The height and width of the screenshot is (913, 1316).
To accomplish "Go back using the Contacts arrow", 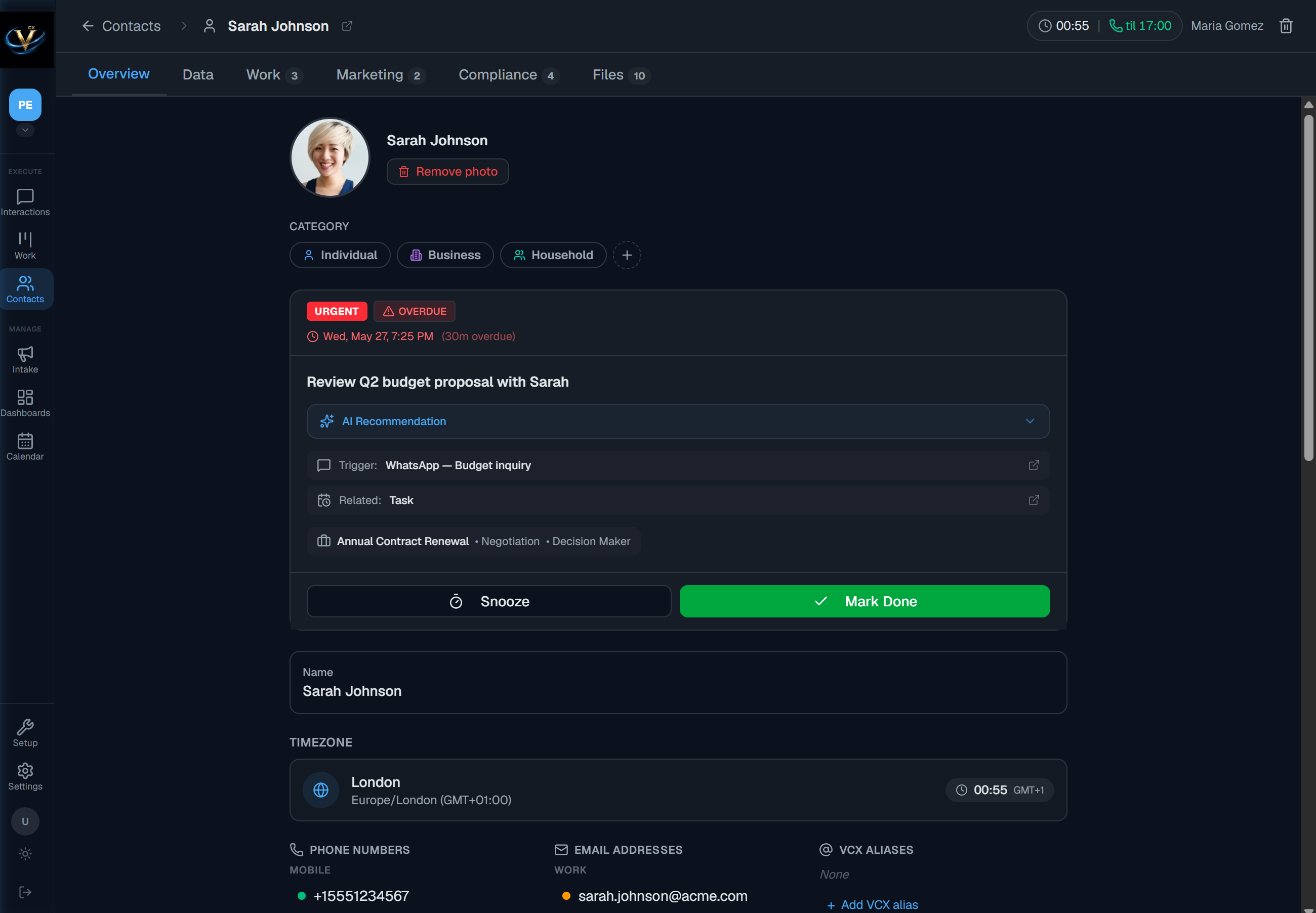I will click(88, 26).
